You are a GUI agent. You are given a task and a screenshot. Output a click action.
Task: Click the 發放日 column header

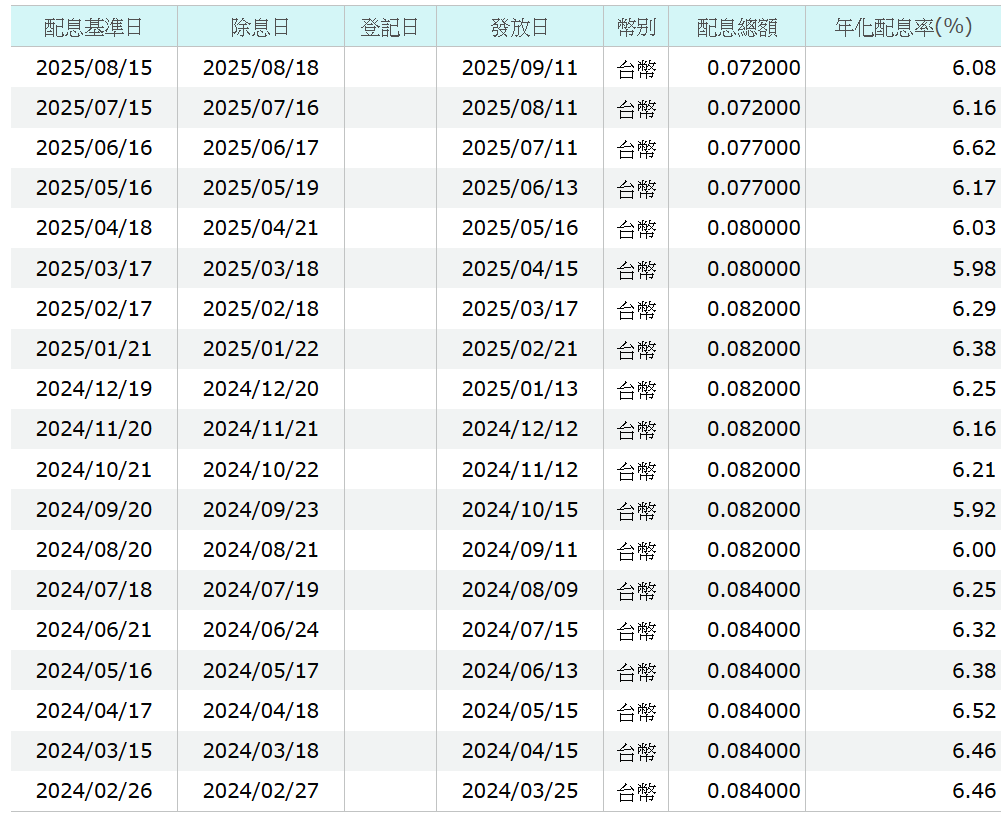pos(519,27)
